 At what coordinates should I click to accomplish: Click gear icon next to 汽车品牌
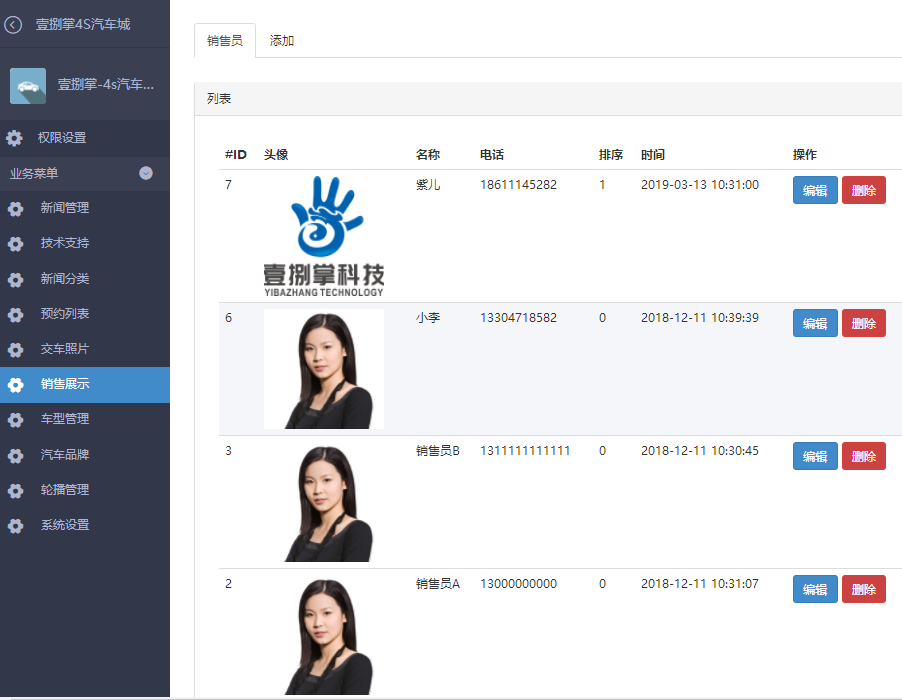(x=16, y=455)
